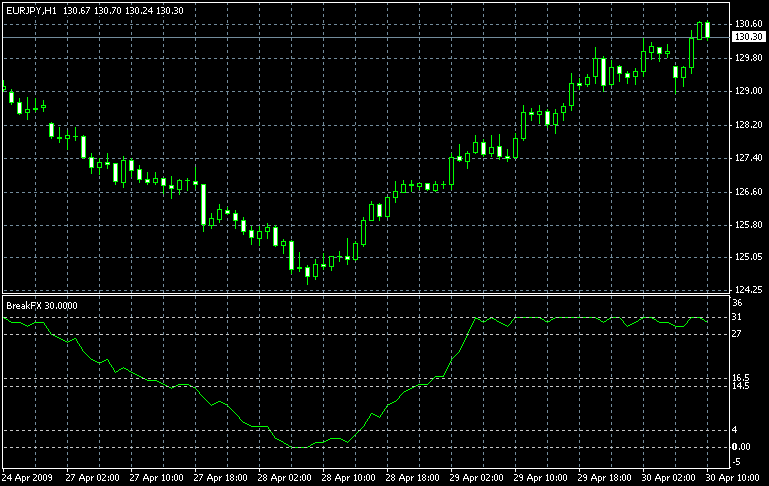This screenshot has width=769, height=486.
Task: Click the 124.25 price axis label
Action: point(748,290)
